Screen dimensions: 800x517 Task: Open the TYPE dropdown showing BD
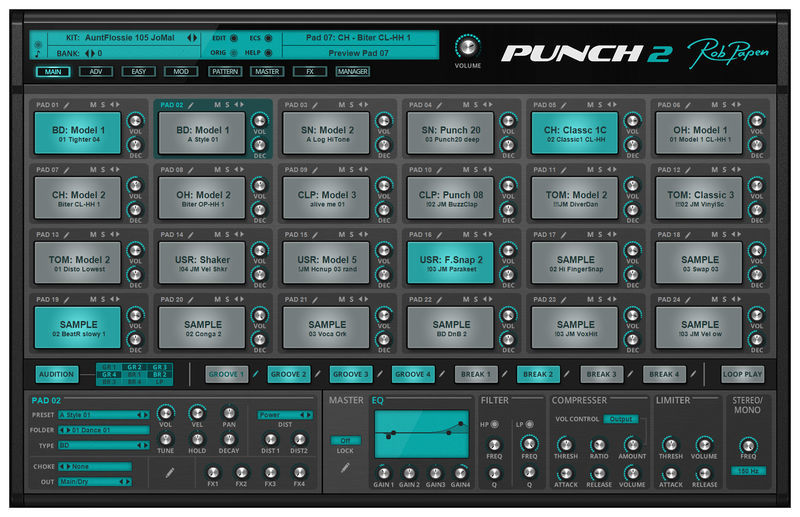click(104, 446)
